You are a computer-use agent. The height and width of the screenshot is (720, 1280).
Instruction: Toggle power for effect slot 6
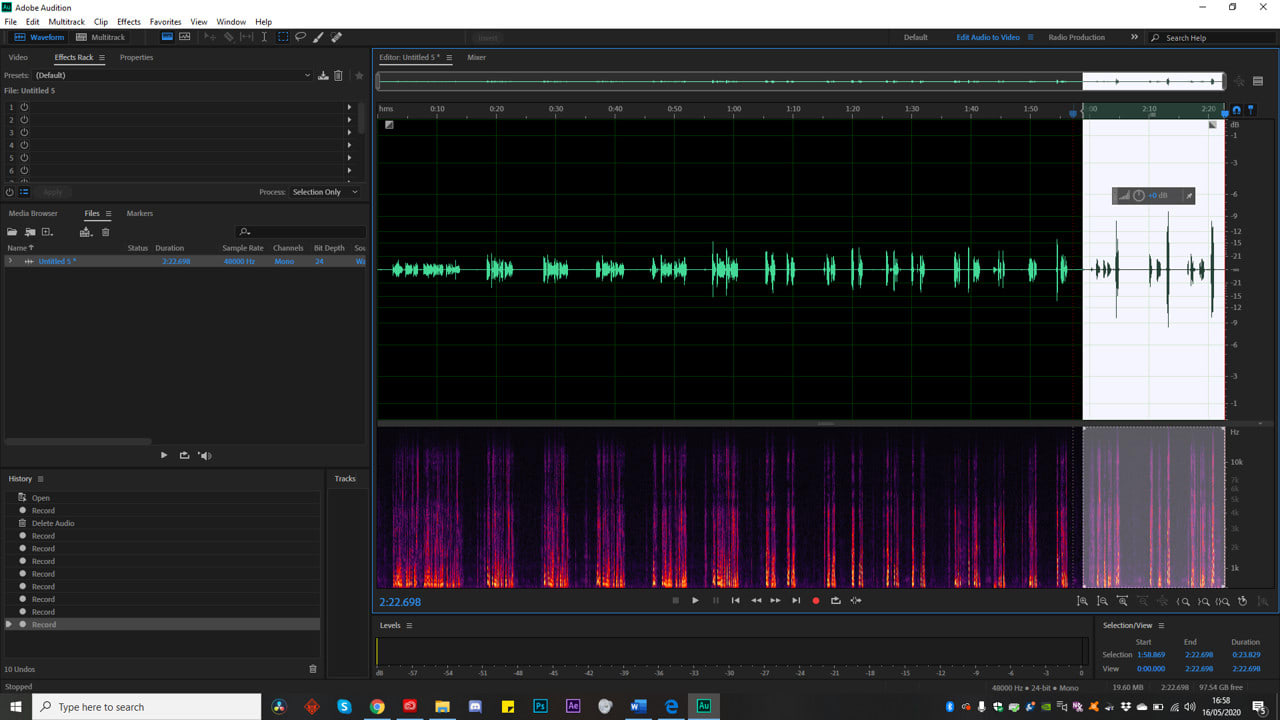coord(23,171)
